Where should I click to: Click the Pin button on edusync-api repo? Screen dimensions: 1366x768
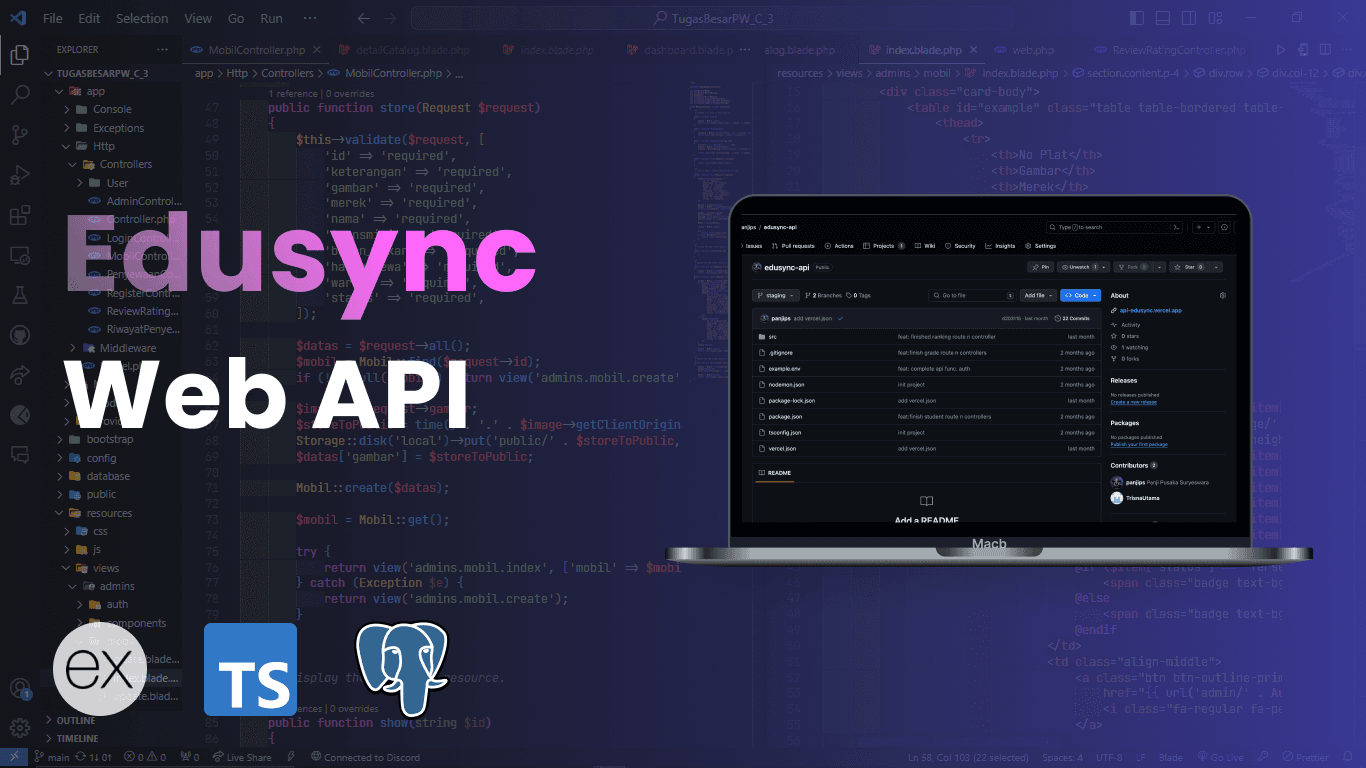1041,267
